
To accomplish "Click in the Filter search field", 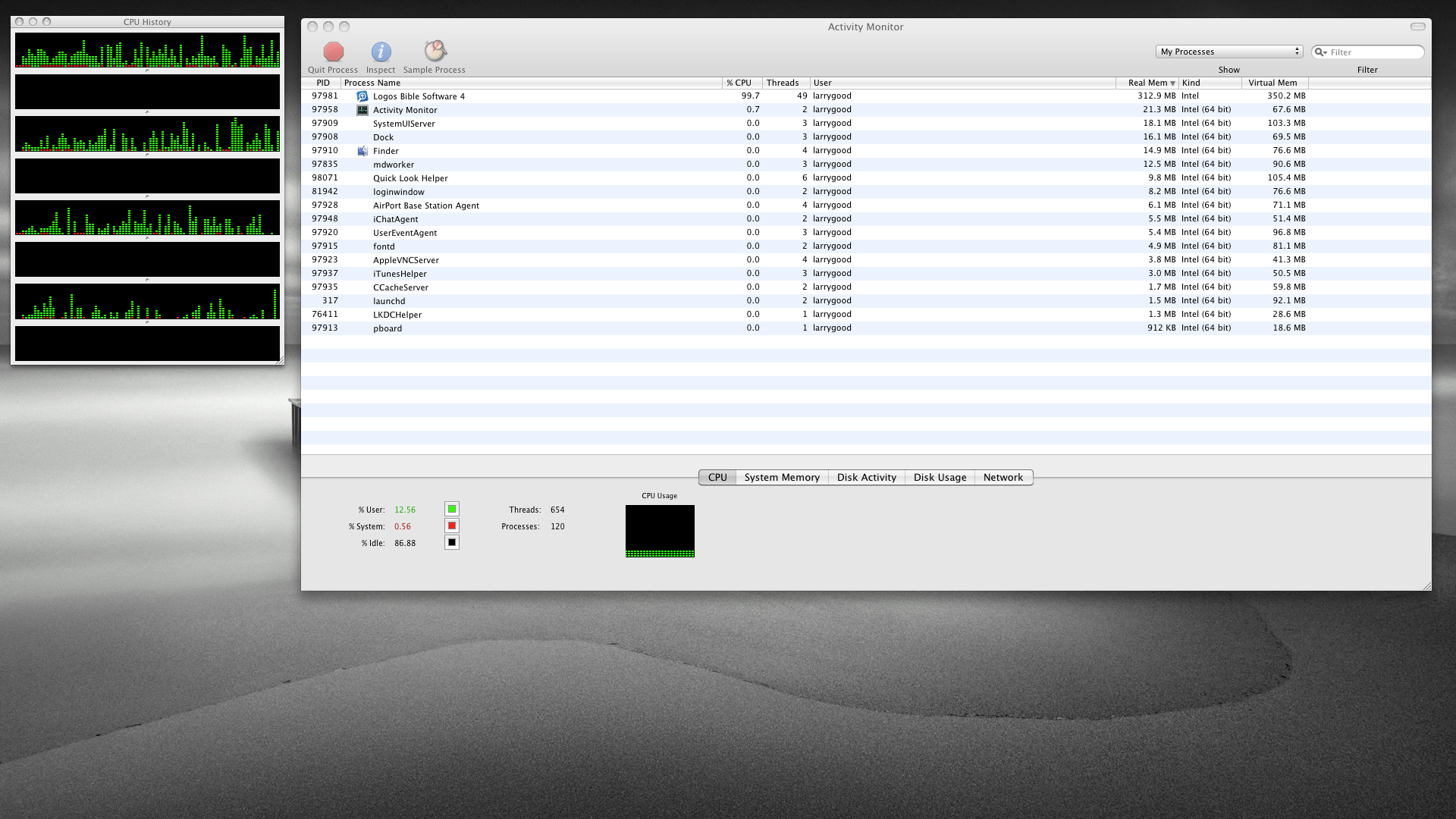I will click(x=1368, y=52).
